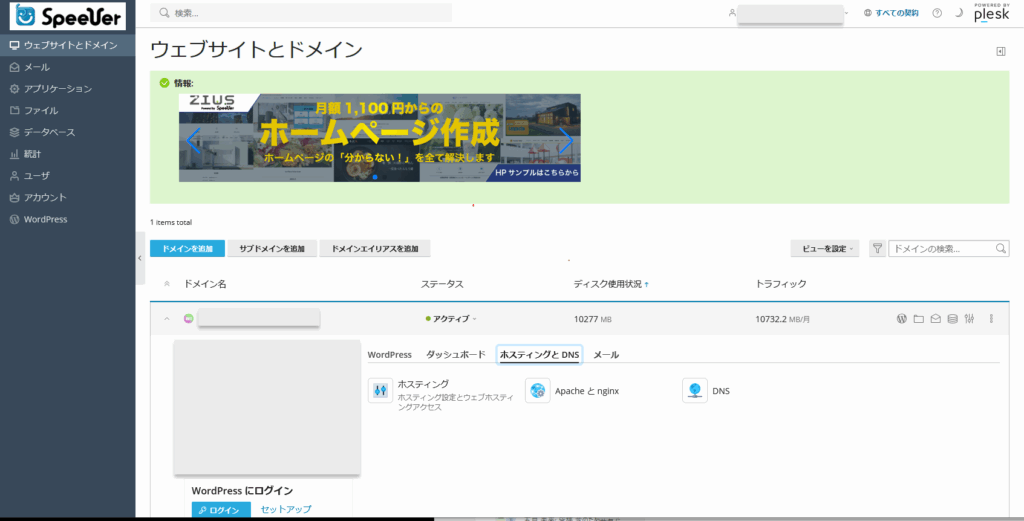Screen dimensions: 1024x521
Task: Click the ドメインを追加 button
Action: [x=187, y=249]
